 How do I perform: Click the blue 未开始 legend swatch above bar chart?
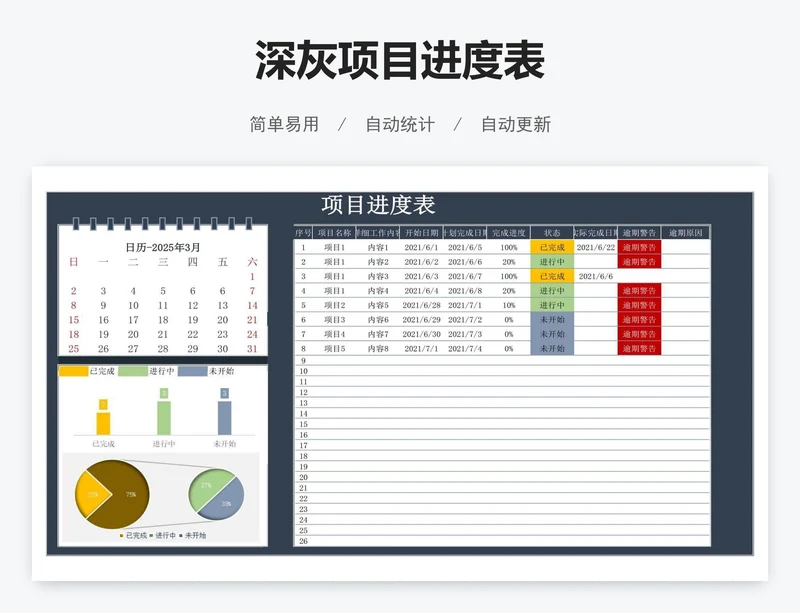pos(193,371)
